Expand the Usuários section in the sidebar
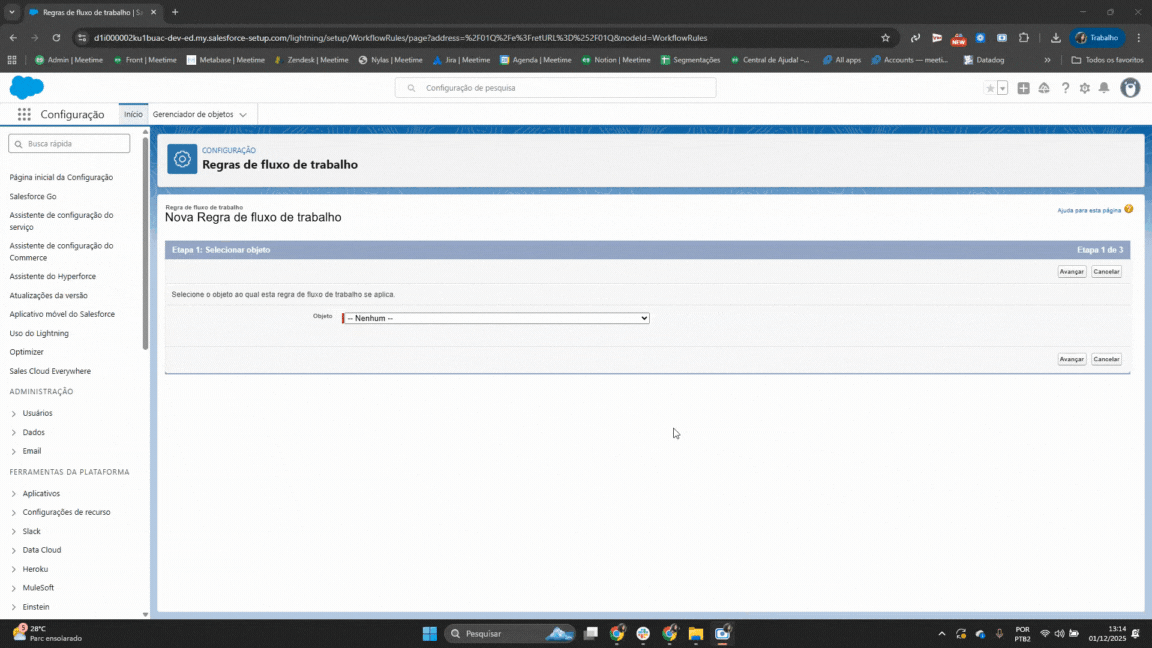This screenshot has height=648, width=1152. (36, 413)
